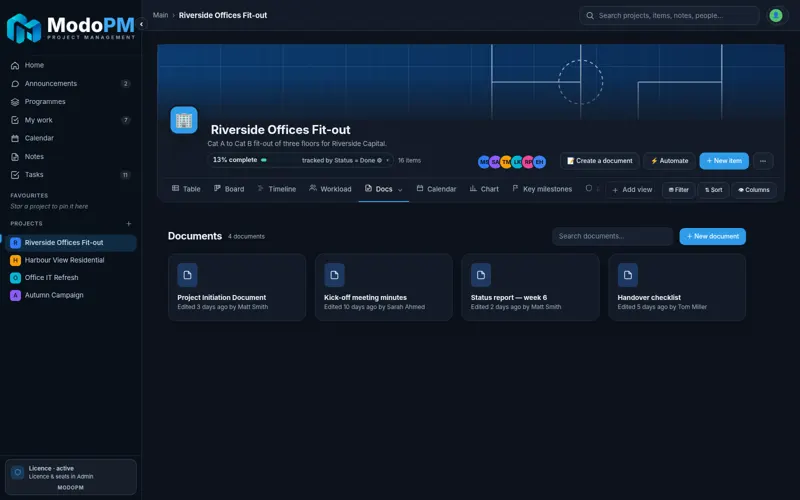Open the user profile avatar
Screen dimensions: 800x500
pos(776,15)
